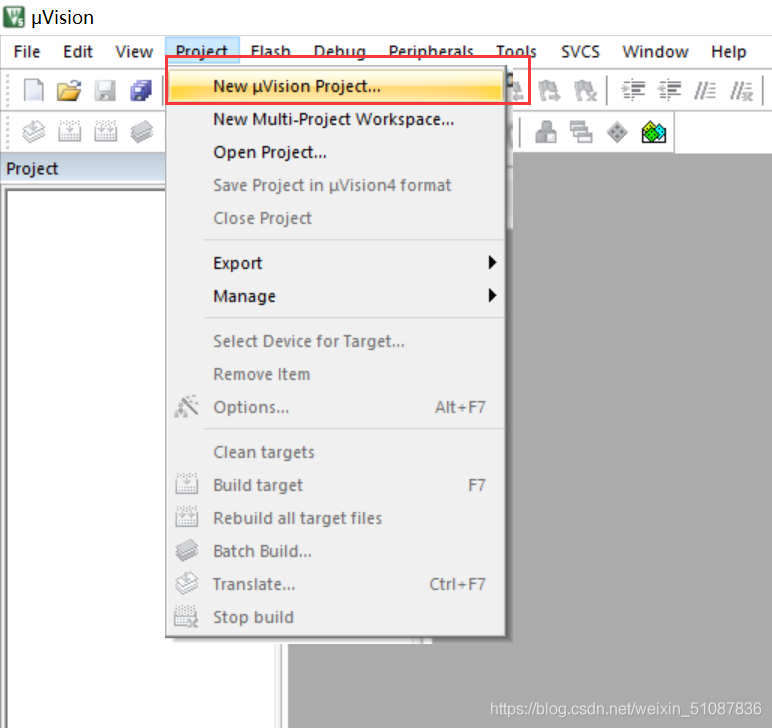Click the Batch Build toolbar icon
The width and height of the screenshot is (772, 728).
click(141, 131)
